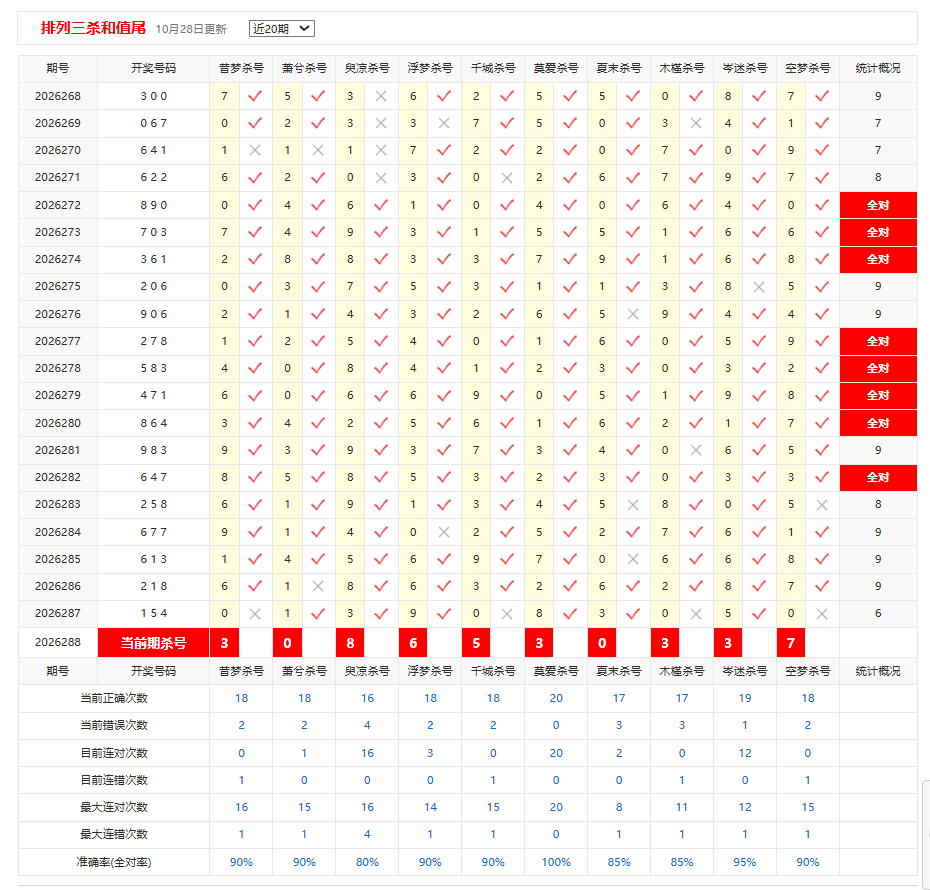
Task: Click 千城杀号 red check in row 2026278
Action: 507,368
